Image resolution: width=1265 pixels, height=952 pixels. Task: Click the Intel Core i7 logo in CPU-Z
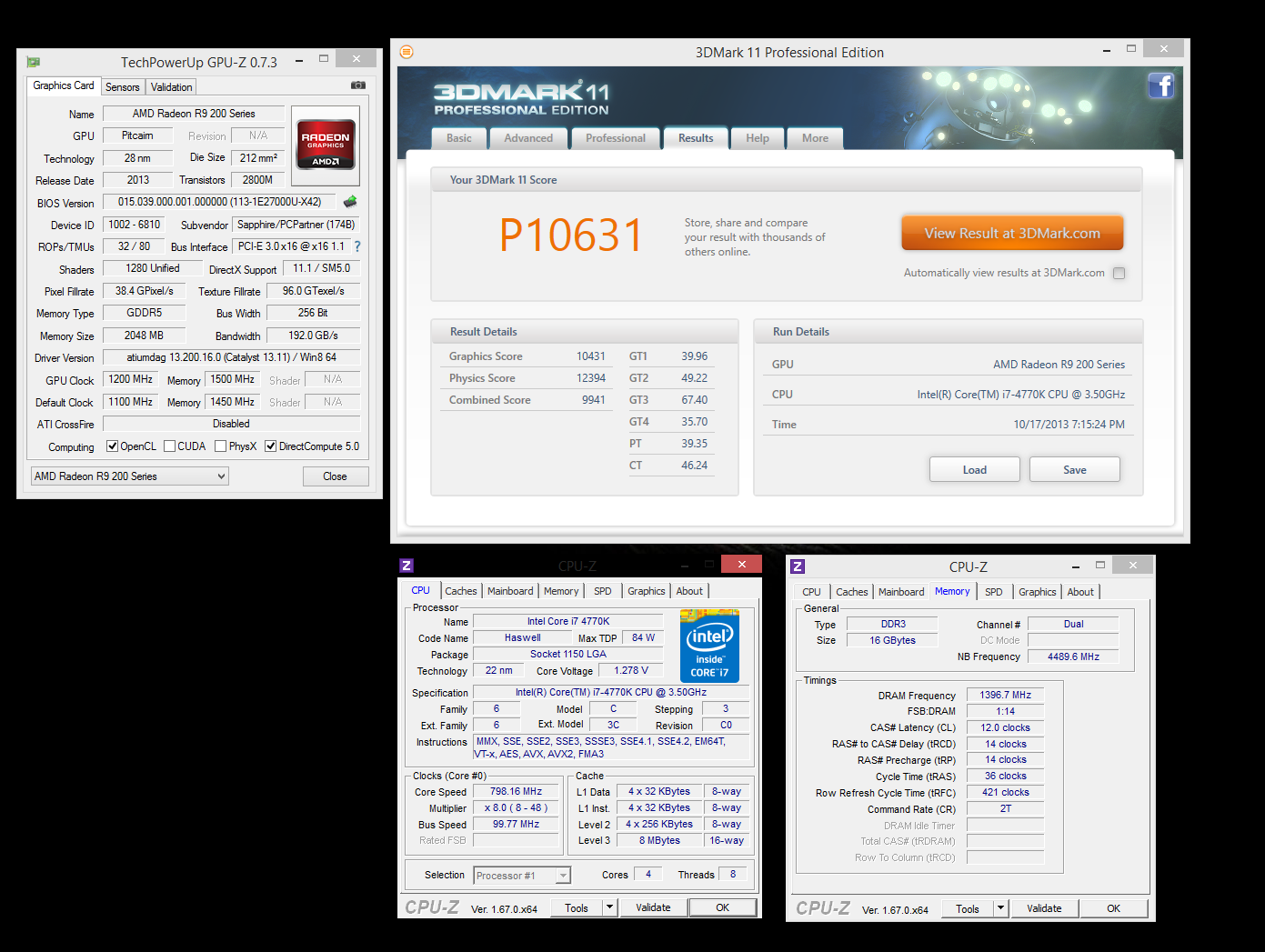pyautogui.click(x=709, y=646)
